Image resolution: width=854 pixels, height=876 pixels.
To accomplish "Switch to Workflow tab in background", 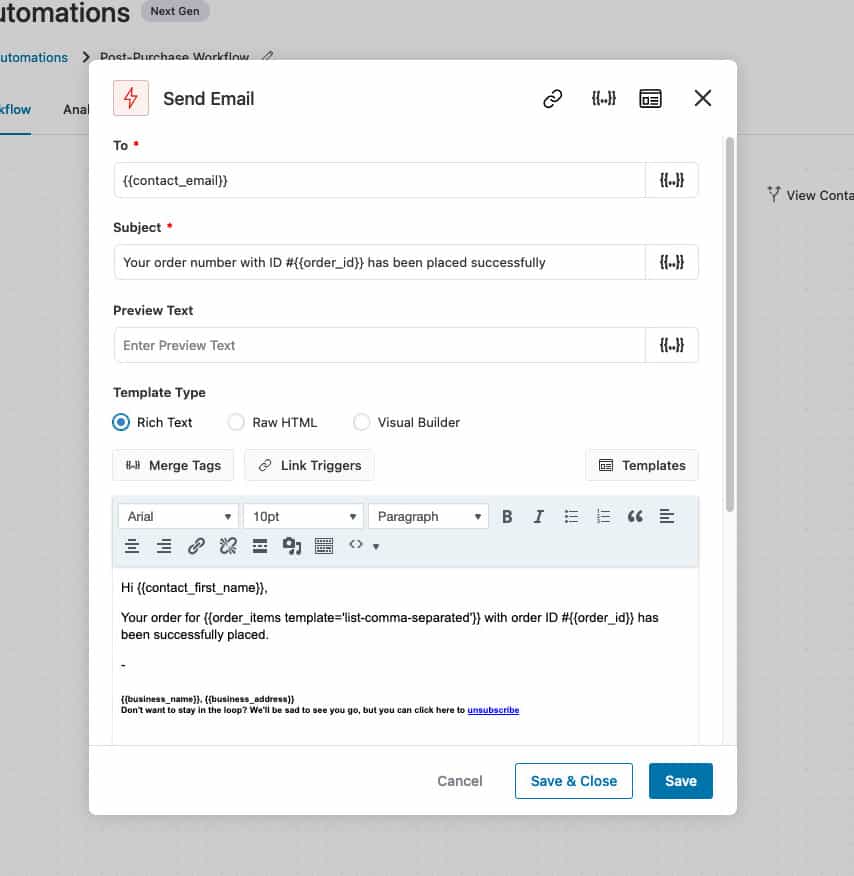I will (15, 110).
